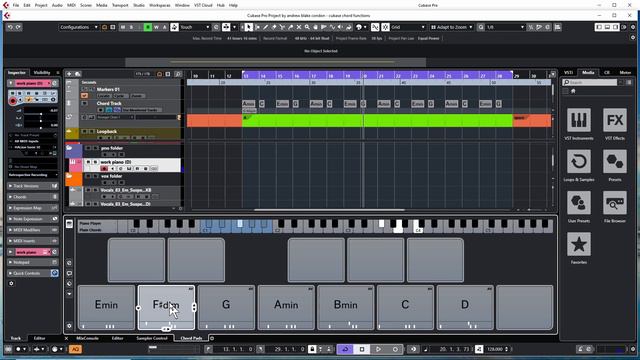640x360 pixels.
Task: Toggle global Write automation W button
Action: click(156, 27)
